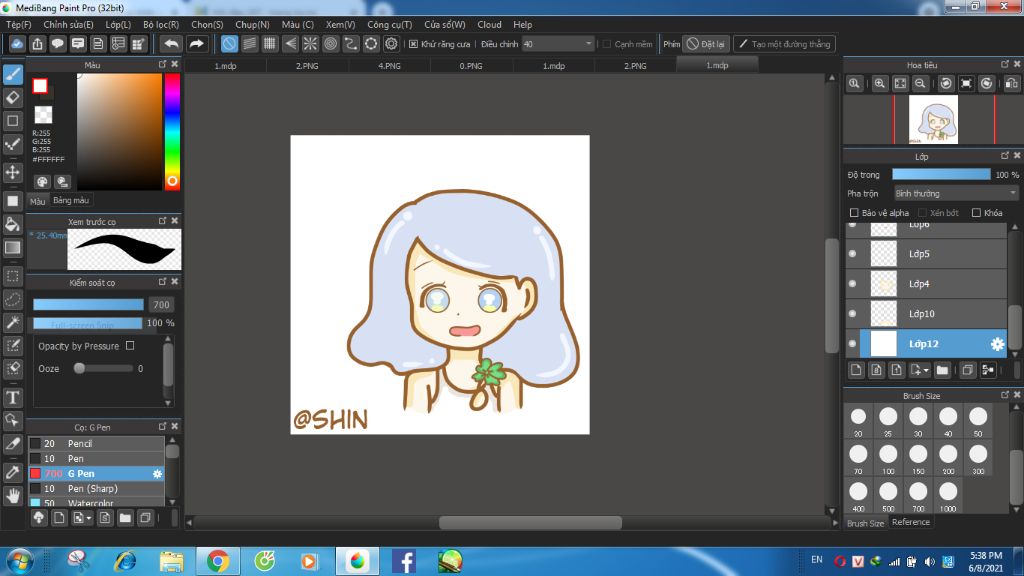Click the cloud save icon in toolbar
Image resolution: width=1024 pixels, height=576 pixels.
pyautogui.click(x=17, y=44)
